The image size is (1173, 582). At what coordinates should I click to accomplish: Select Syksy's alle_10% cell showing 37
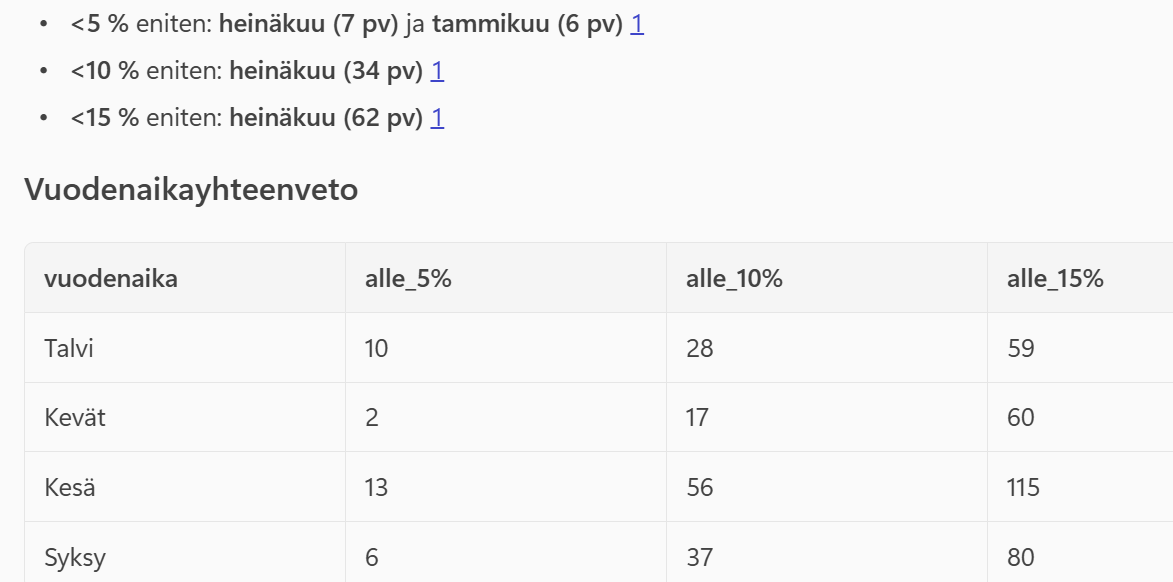pos(700,557)
